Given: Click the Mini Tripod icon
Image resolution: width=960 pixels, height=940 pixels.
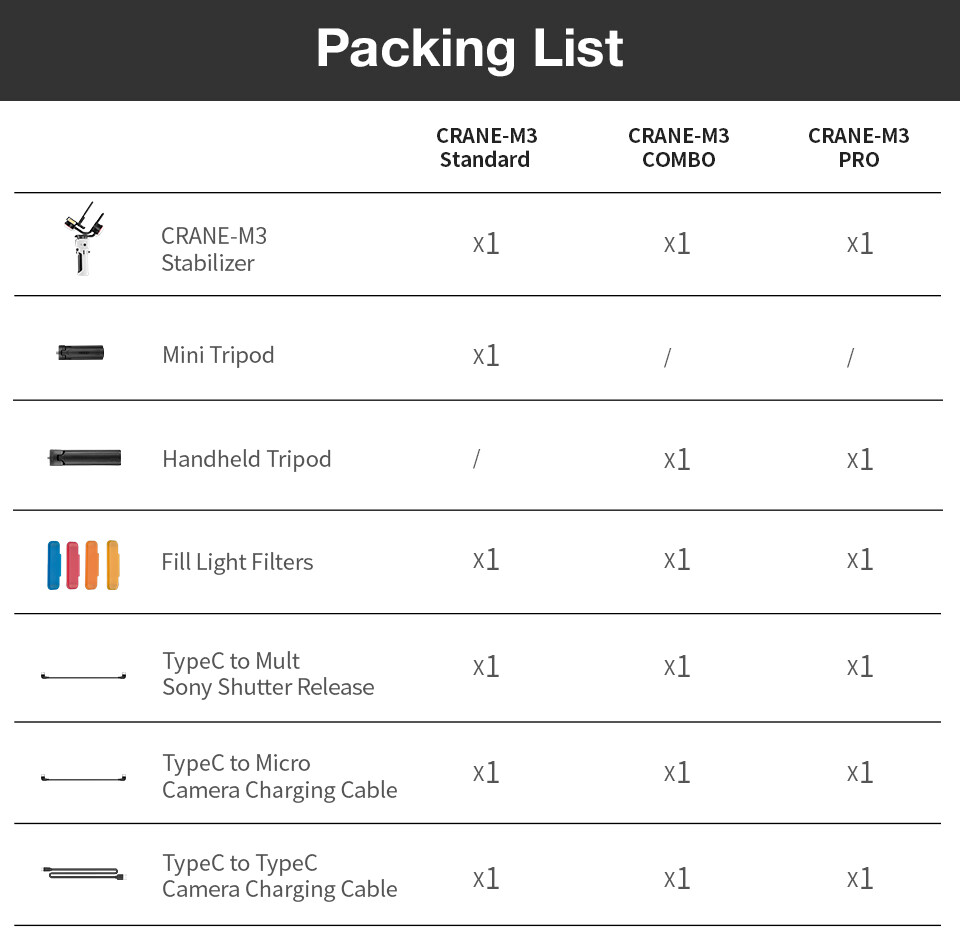Looking at the screenshot, I should [x=81, y=352].
